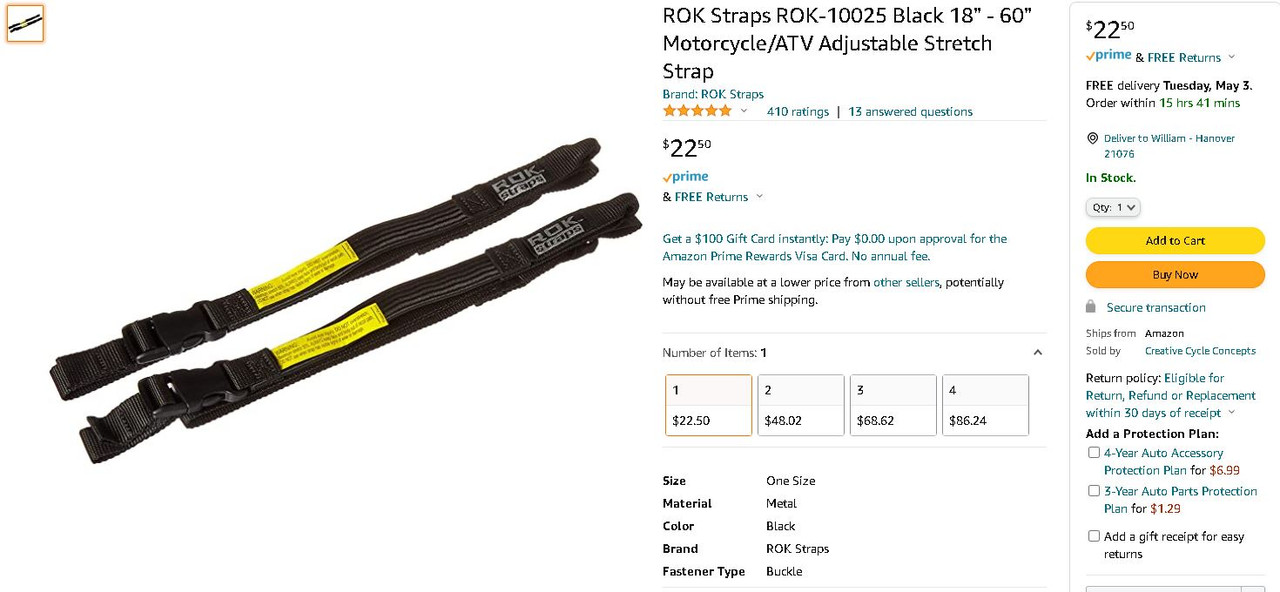
Task: Open the Qty dropdown
Action: click(x=1113, y=207)
